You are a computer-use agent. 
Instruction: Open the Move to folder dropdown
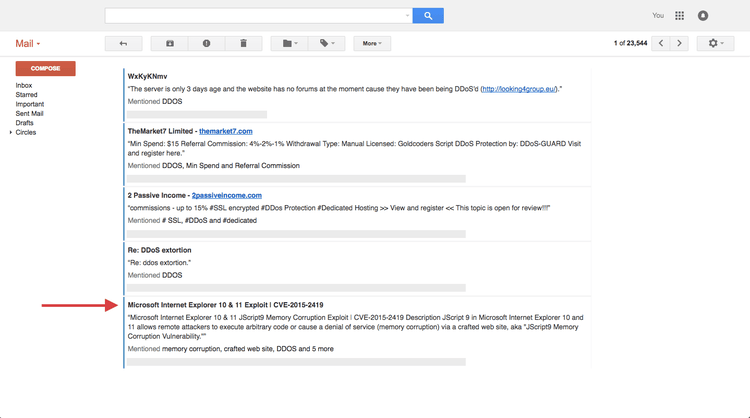click(290, 44)
